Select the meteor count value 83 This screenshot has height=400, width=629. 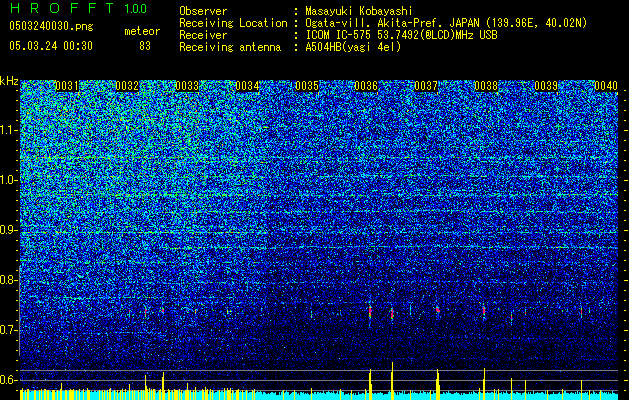coord(145,46)
